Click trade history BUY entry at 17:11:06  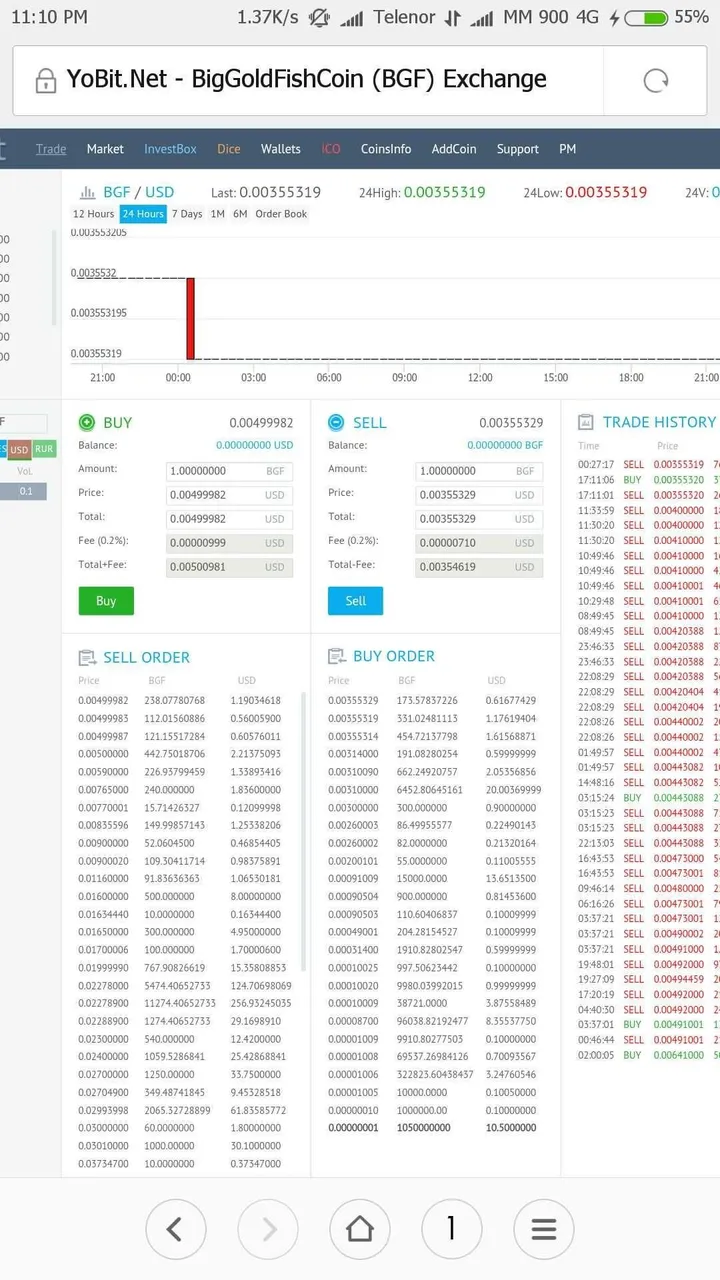pyautogui.click(x=648, y=480)
